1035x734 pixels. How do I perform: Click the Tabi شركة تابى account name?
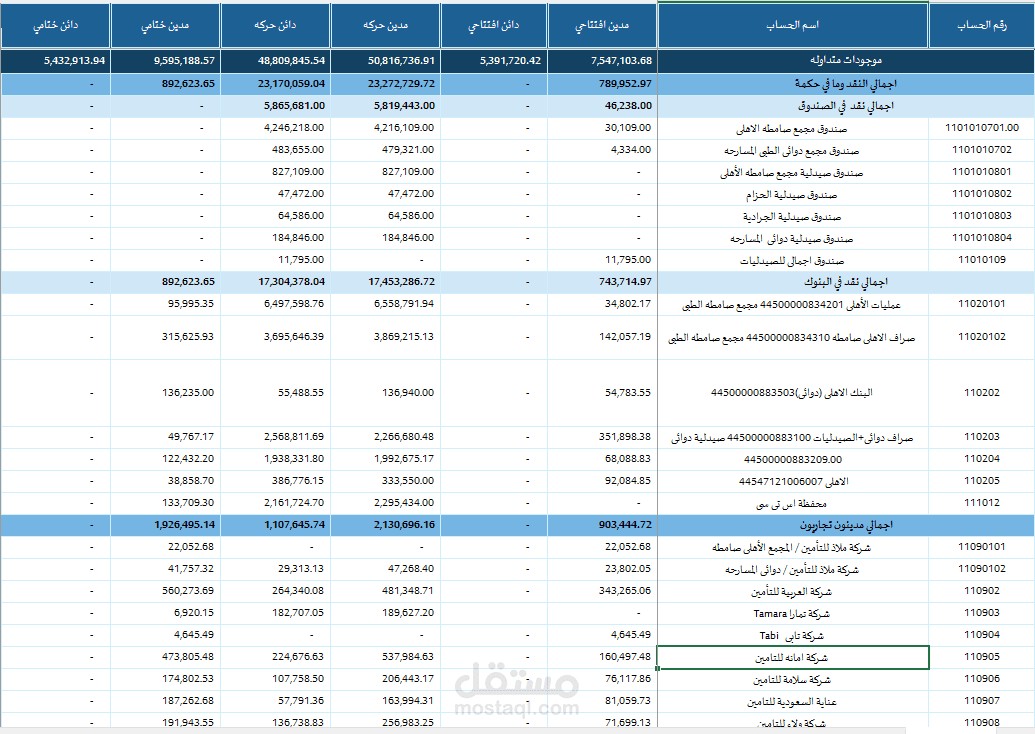(x=791, y=636)
